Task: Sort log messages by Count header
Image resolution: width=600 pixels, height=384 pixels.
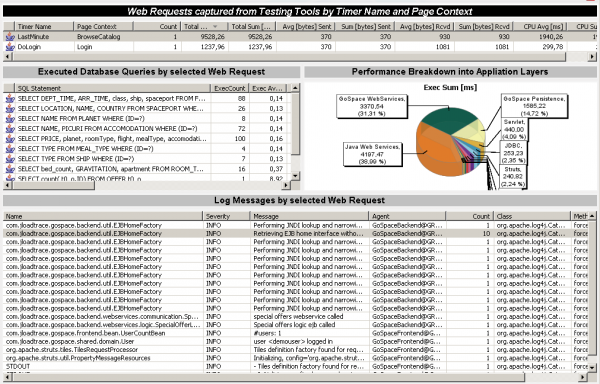Action: pyautogui.click(x=470, y=216)
